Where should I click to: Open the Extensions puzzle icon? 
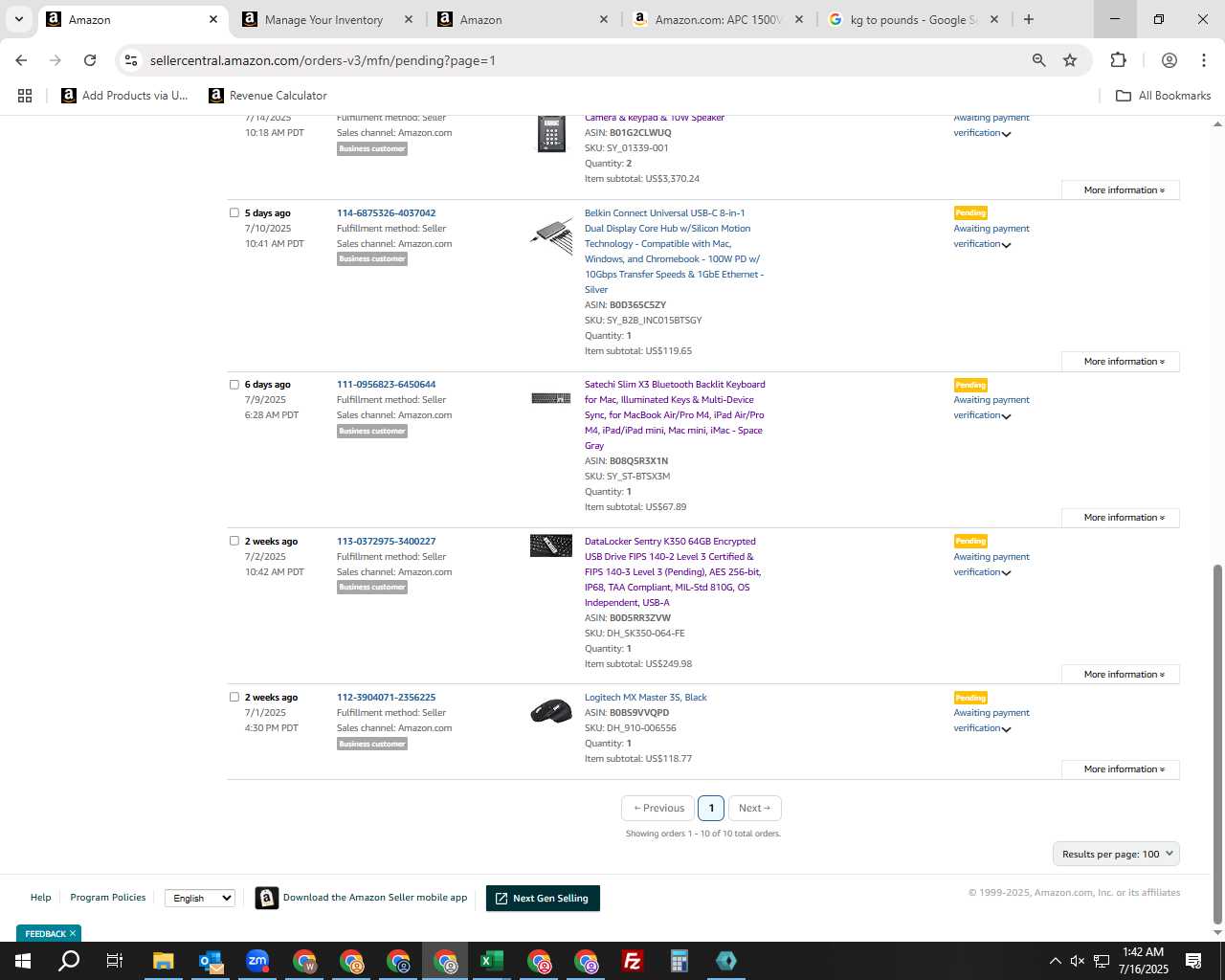point(1118,60)
